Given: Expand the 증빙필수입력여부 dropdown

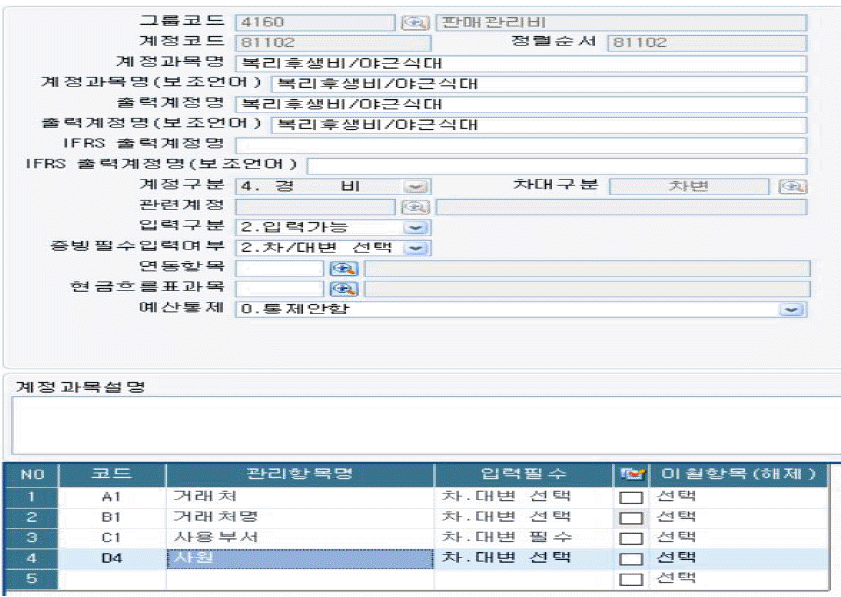Looking at the screenshot, I should pyautogui.click(x=416, y=248).
